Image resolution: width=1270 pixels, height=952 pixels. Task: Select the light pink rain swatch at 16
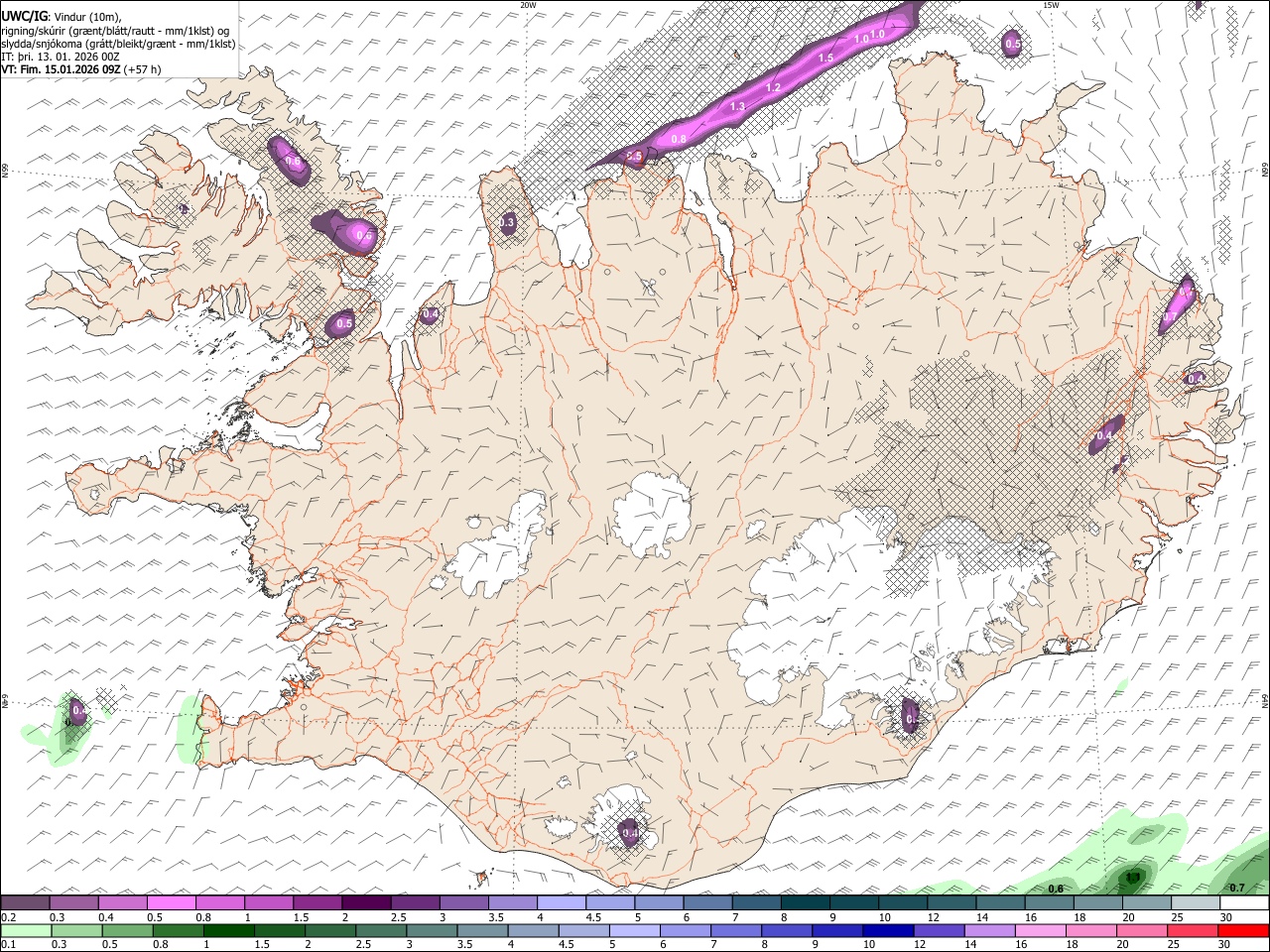click(1040, 930)
